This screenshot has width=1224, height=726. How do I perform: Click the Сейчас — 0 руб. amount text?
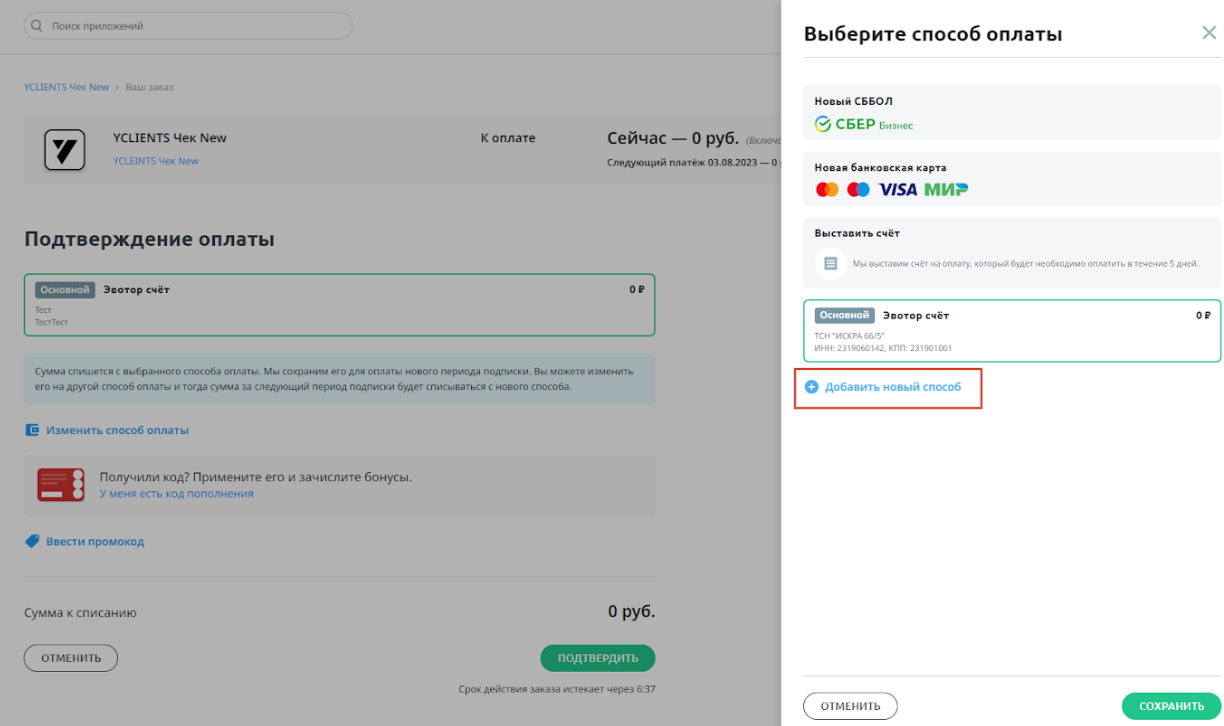pyautogui.click(x=673, y=138)
